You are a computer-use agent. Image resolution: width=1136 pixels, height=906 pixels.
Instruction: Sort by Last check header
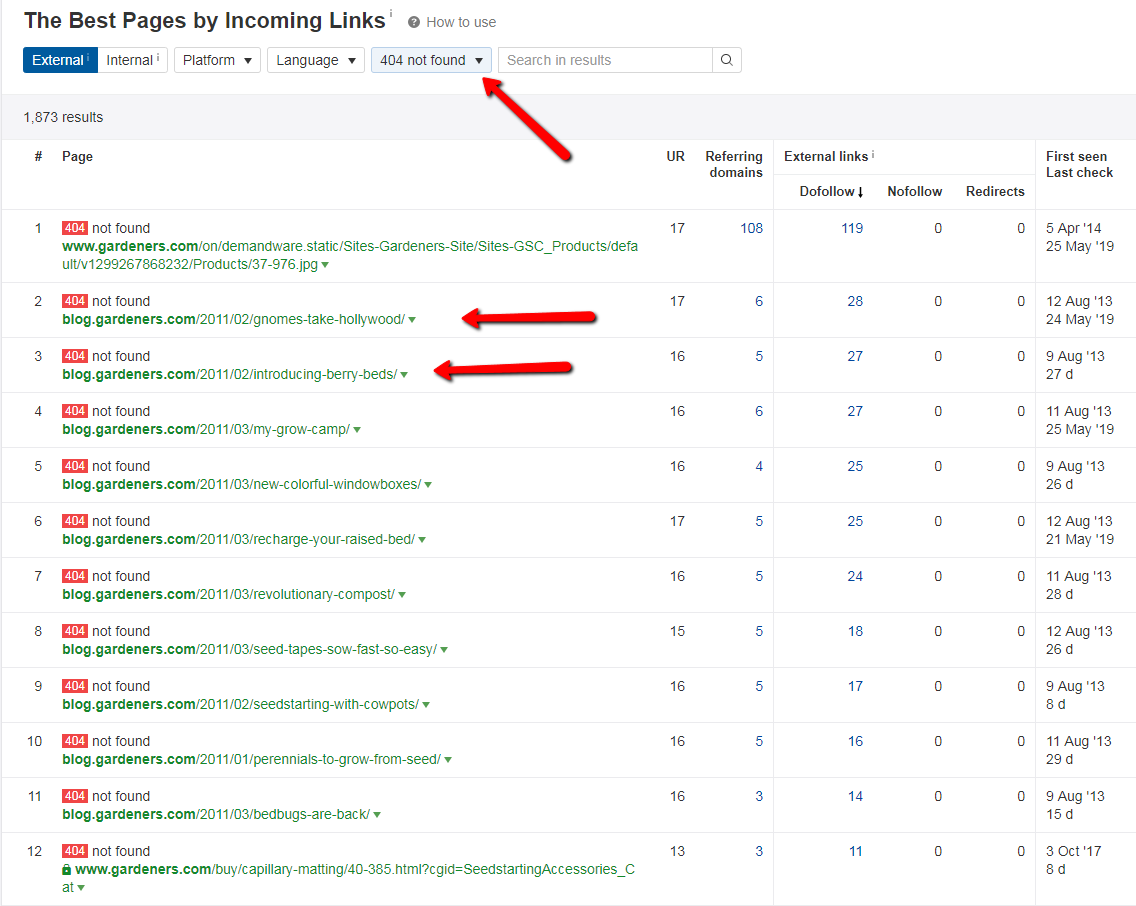click(1079, 172)
